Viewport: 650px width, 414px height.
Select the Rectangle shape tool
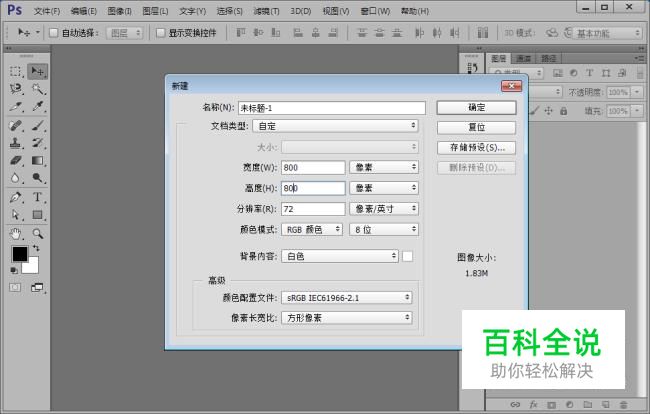(x=37, y=215)
